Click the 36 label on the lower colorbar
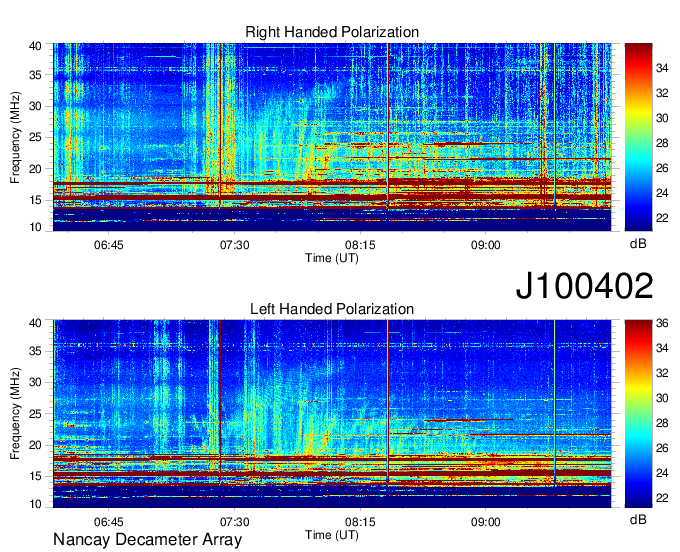Viewport: 680px width, 552px height. coord(662,323)
